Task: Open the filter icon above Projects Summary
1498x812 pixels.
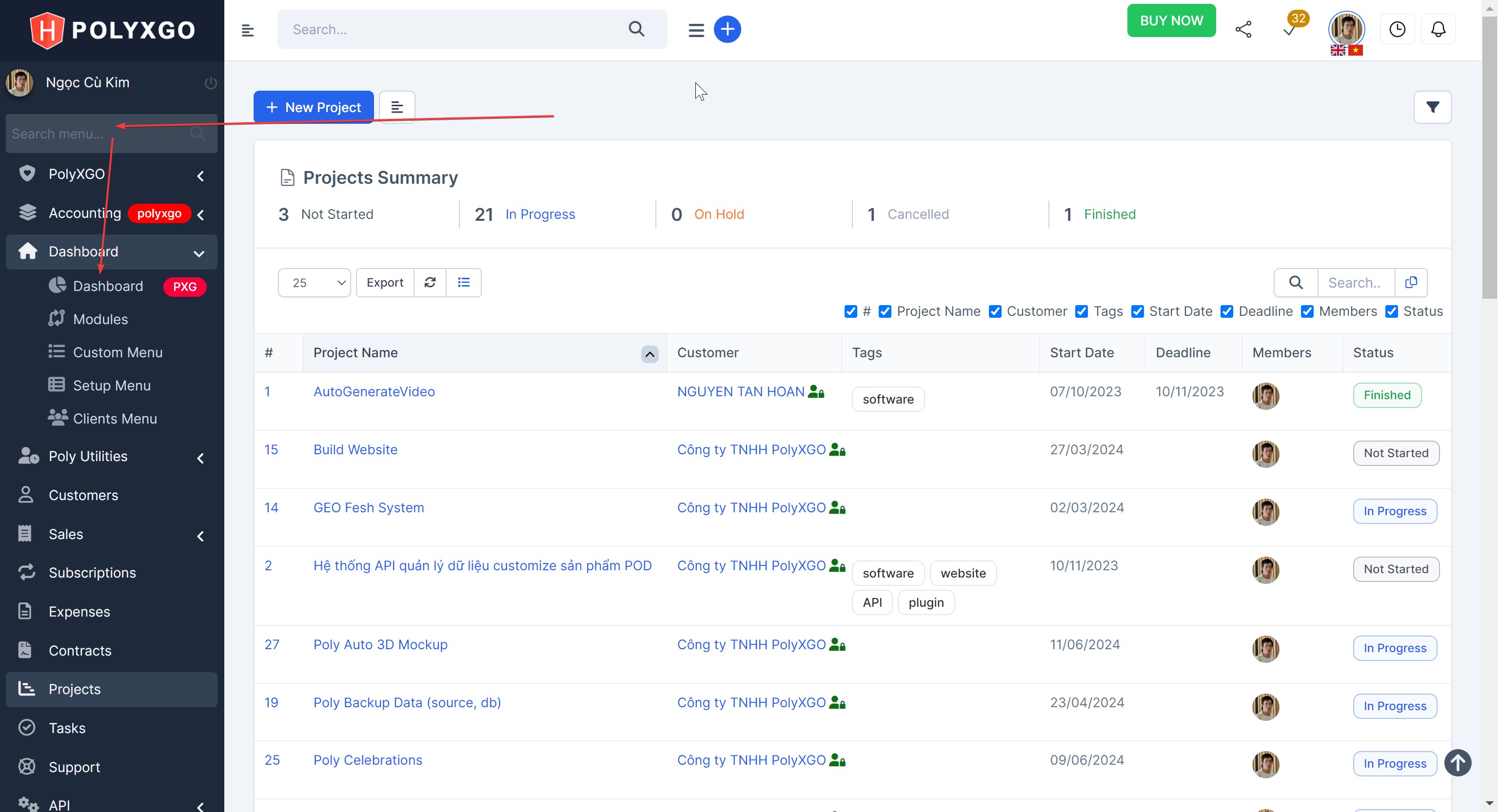Action: pyautogui.click(x=1433, y=107)
